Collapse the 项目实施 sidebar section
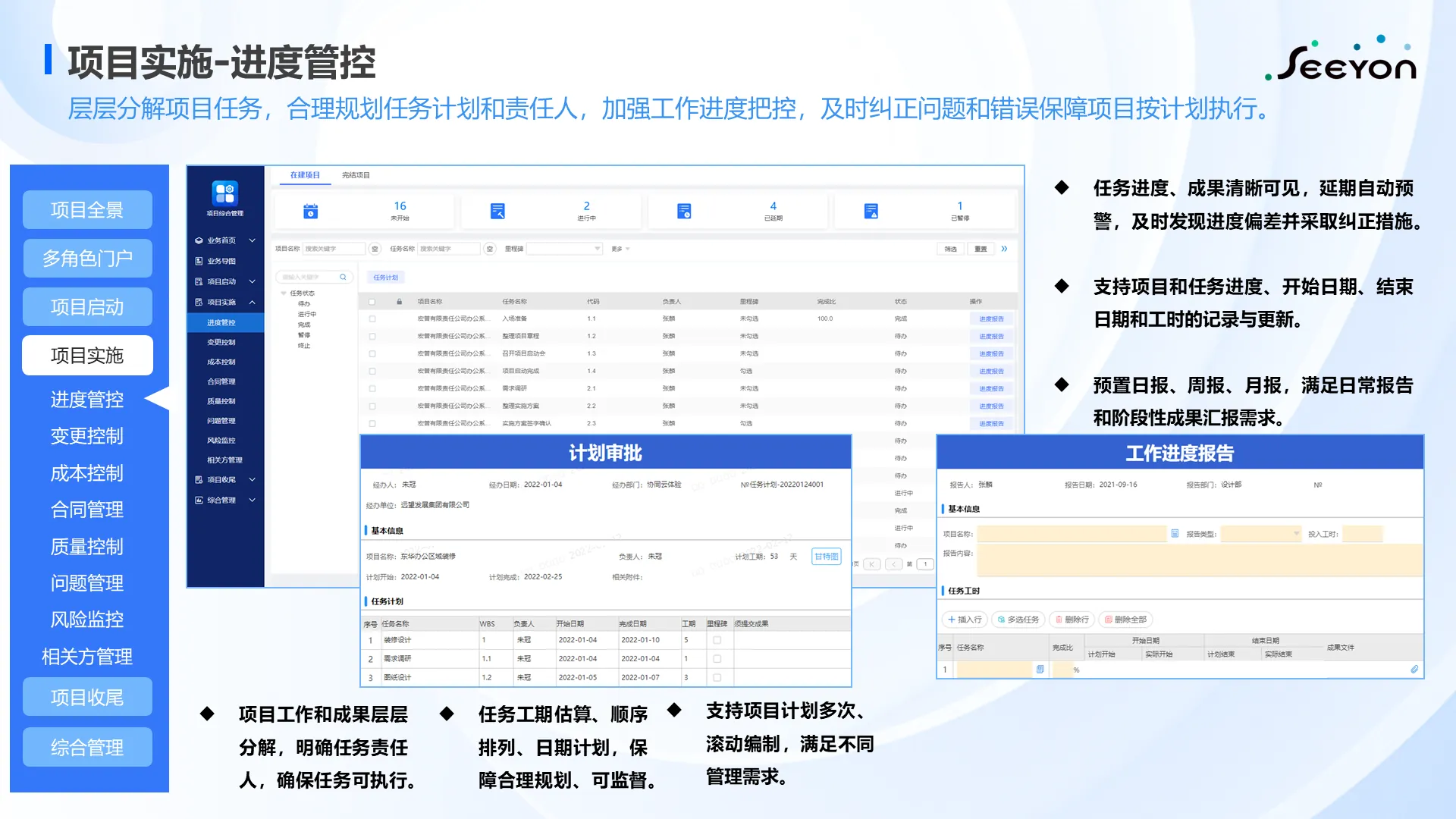The image size is (1456, 819). [253, 302]
